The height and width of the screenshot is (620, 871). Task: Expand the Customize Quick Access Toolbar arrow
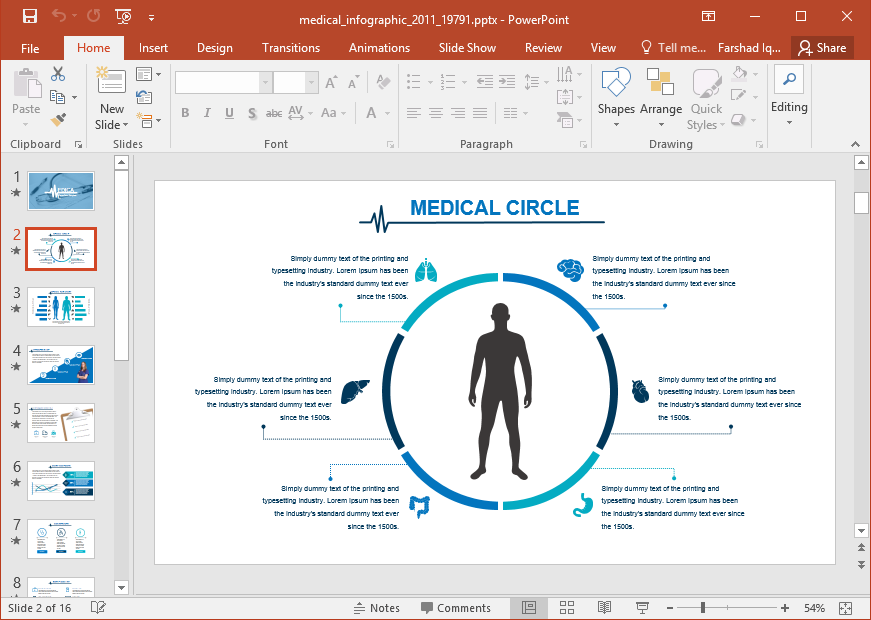151,18
